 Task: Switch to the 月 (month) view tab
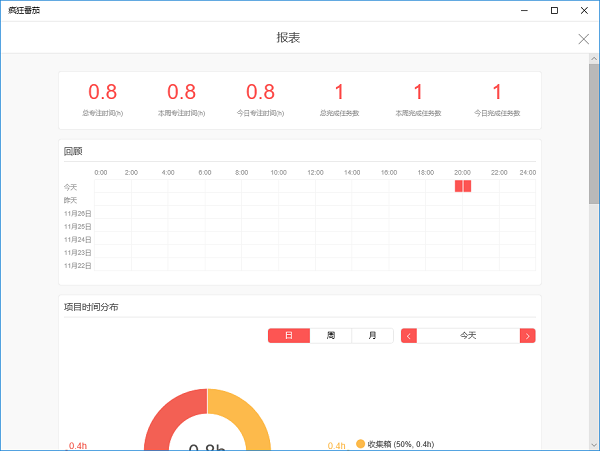click(x=372, y=336)
